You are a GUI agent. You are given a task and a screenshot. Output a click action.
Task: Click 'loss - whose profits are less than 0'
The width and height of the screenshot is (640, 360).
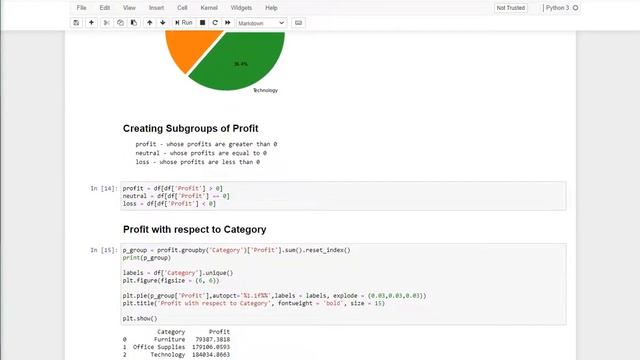[198, 162]
